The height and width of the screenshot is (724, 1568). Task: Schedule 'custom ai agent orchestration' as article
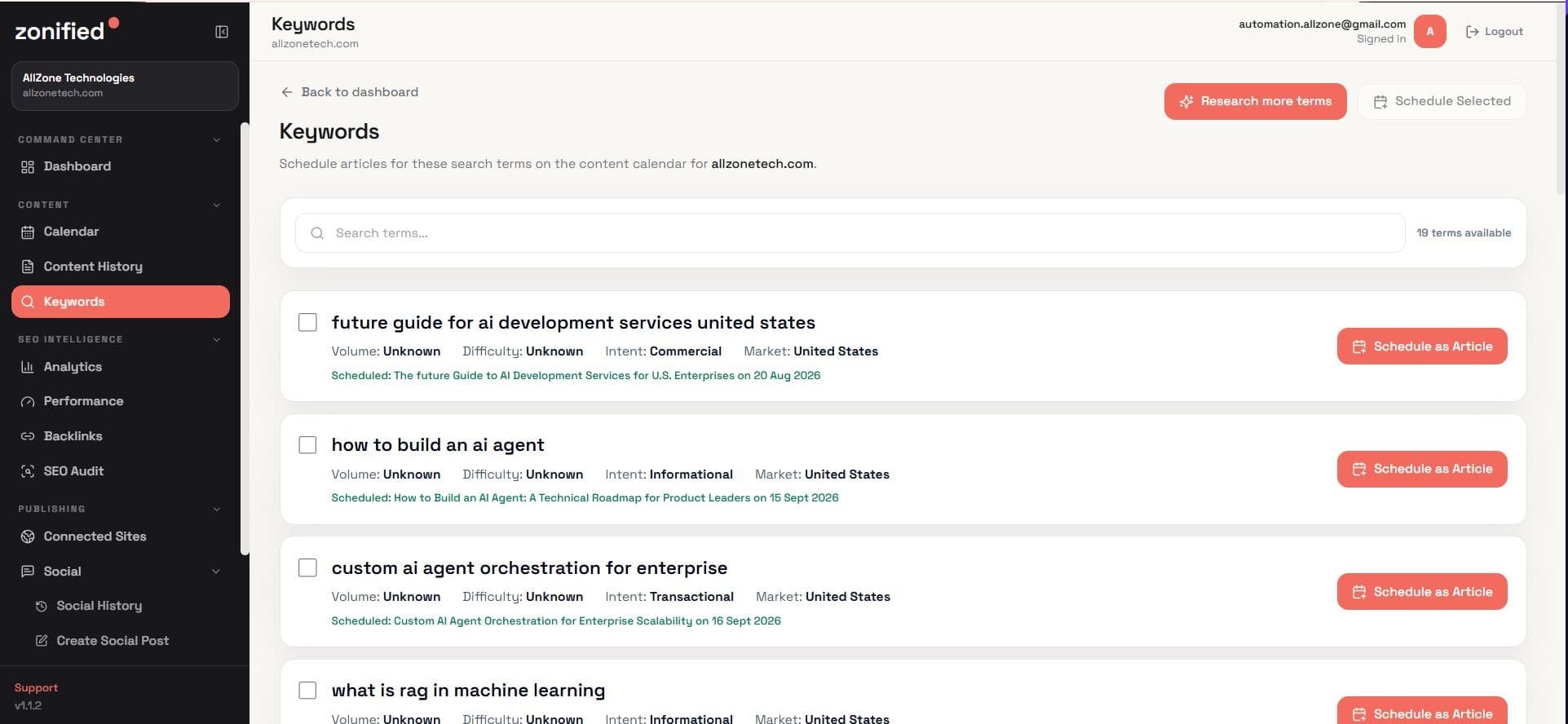(x=1421, y=592)
